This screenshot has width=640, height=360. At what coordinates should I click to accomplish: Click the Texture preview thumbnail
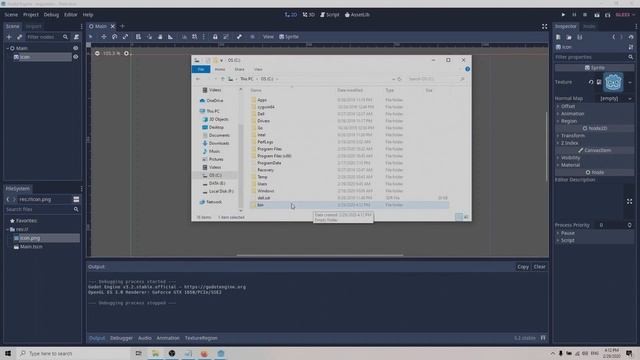[613, 82]
